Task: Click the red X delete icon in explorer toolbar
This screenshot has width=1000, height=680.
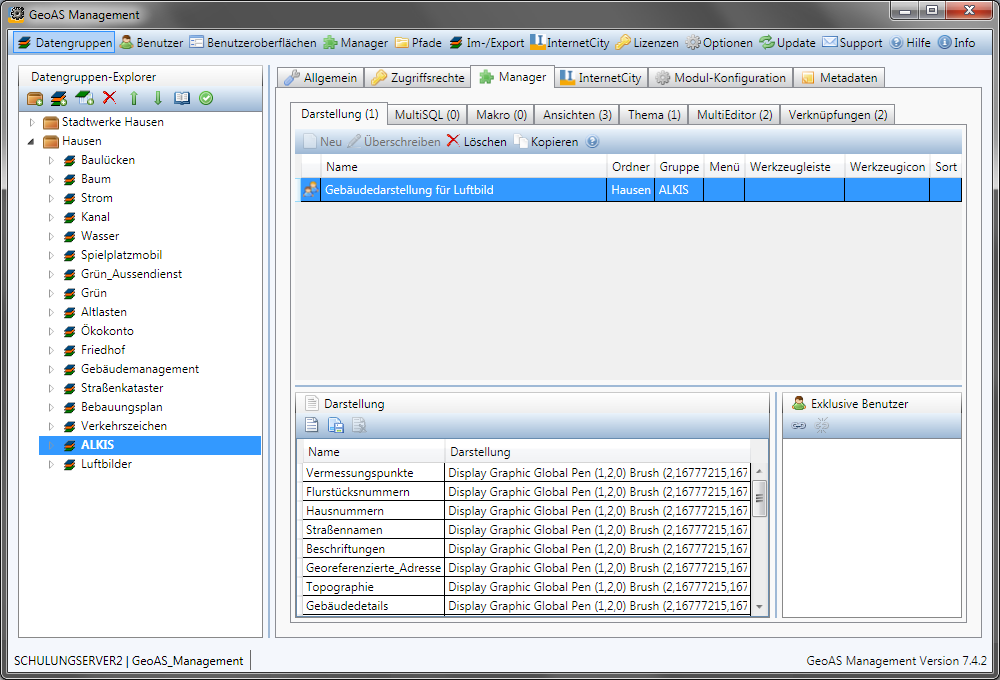Action: pyautogui.click(x=109, y=98)
